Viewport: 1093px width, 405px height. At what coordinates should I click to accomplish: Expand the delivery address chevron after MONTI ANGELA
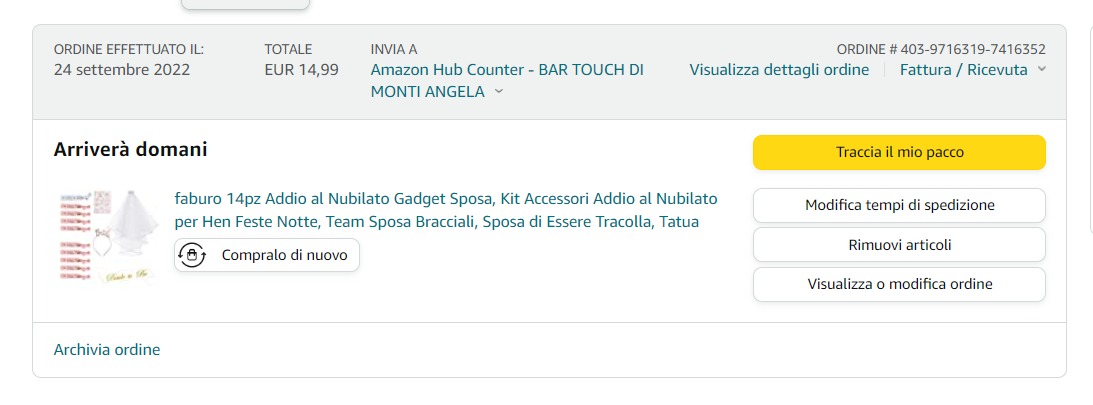pos(499,92)
